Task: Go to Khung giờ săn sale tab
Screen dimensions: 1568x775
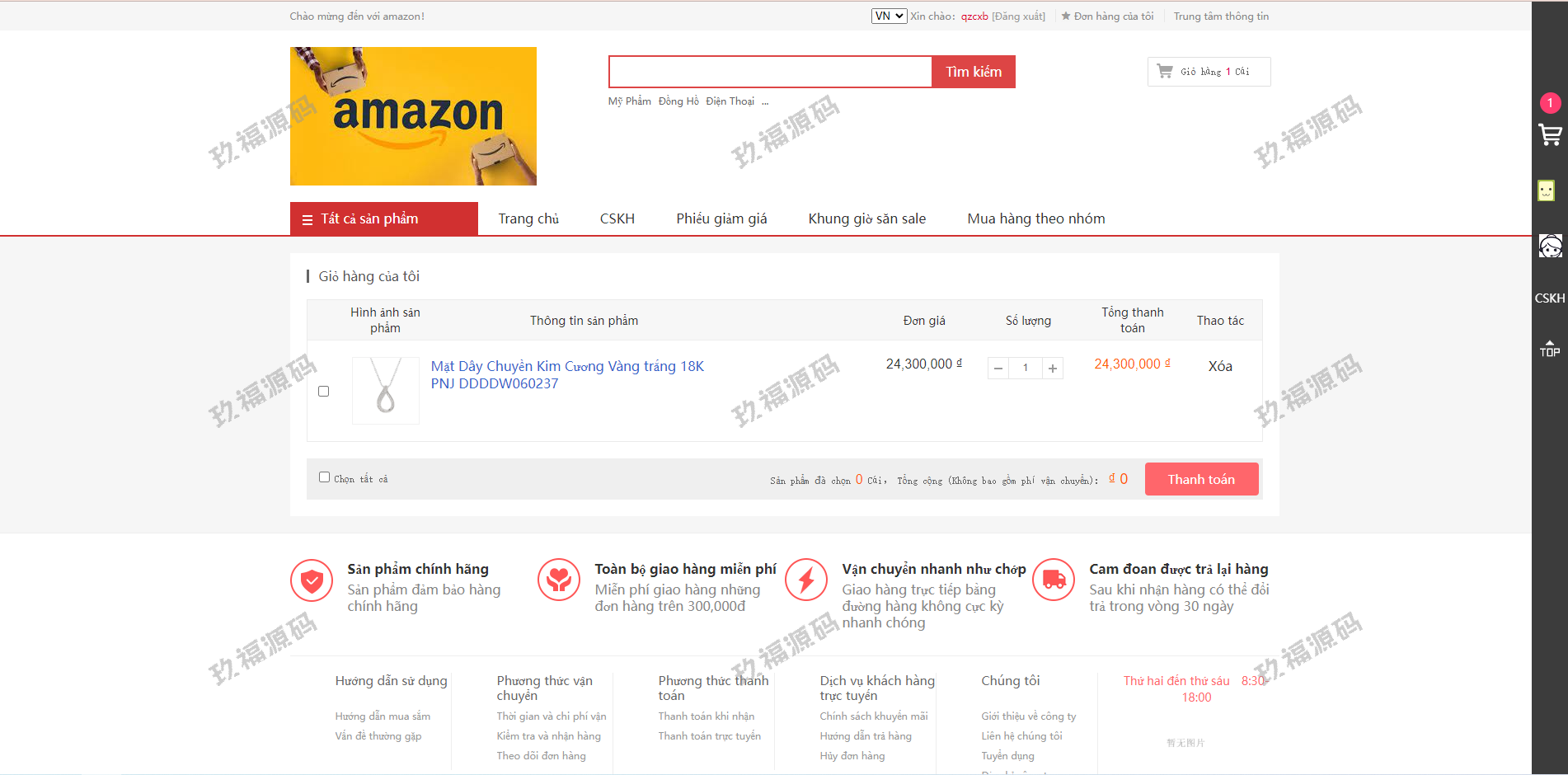Action: 866,219
